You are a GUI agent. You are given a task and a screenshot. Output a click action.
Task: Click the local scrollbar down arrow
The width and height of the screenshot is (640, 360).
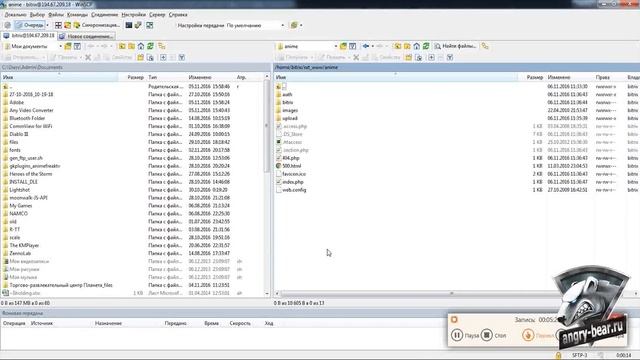pyautogui.click(x=267, y=293)
